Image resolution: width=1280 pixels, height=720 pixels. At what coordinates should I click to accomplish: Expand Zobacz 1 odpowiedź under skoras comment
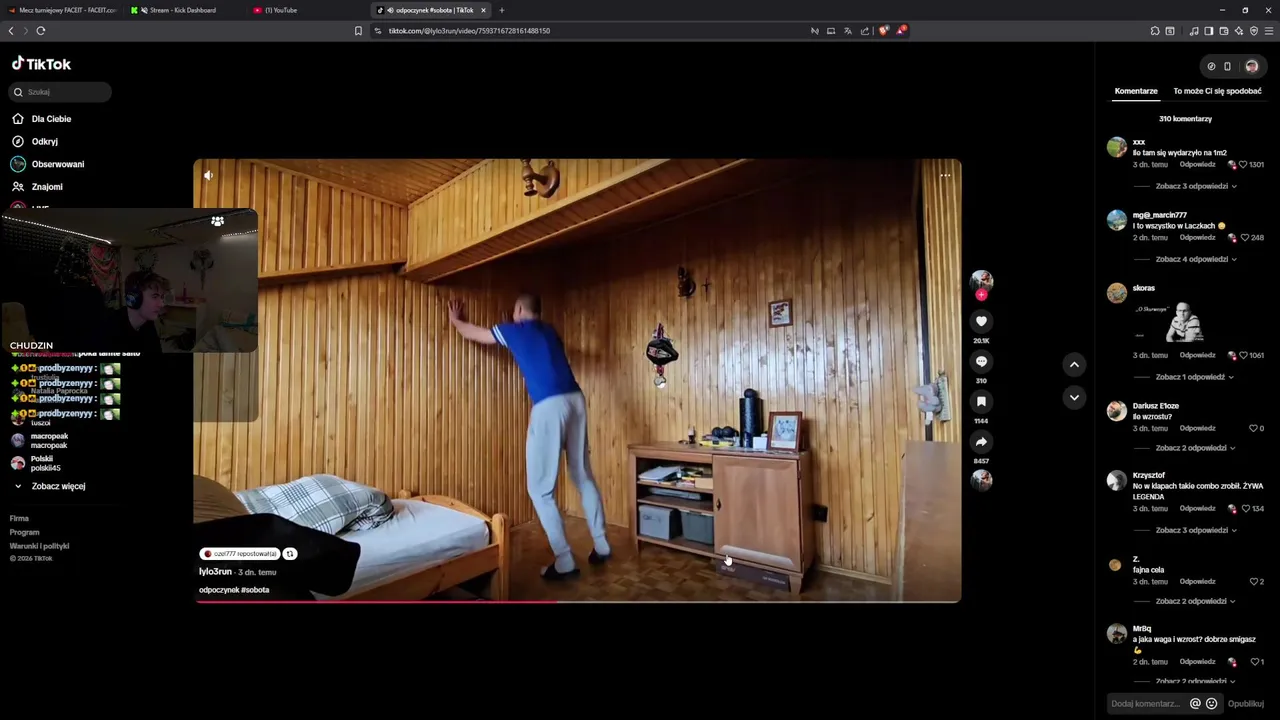1194,377
